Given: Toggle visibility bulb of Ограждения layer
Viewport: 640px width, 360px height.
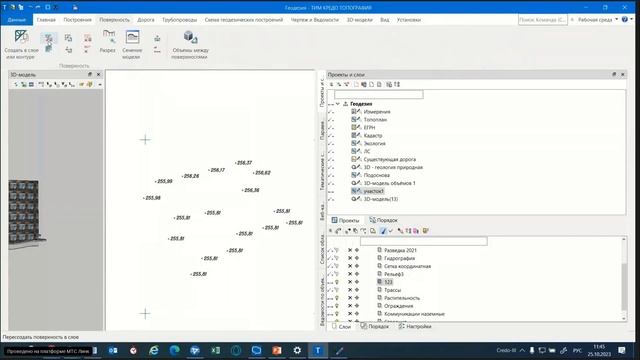Looking at the screenshot, I should (x=337, y=306).
